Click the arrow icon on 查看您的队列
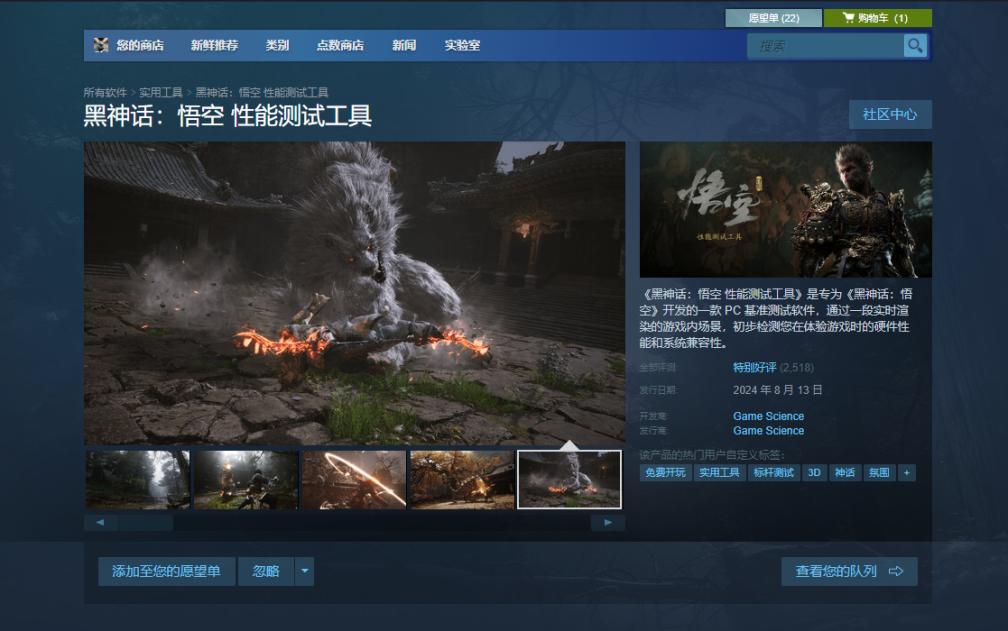The height and width of the screenshot is (631, 1008). [896, 571]
